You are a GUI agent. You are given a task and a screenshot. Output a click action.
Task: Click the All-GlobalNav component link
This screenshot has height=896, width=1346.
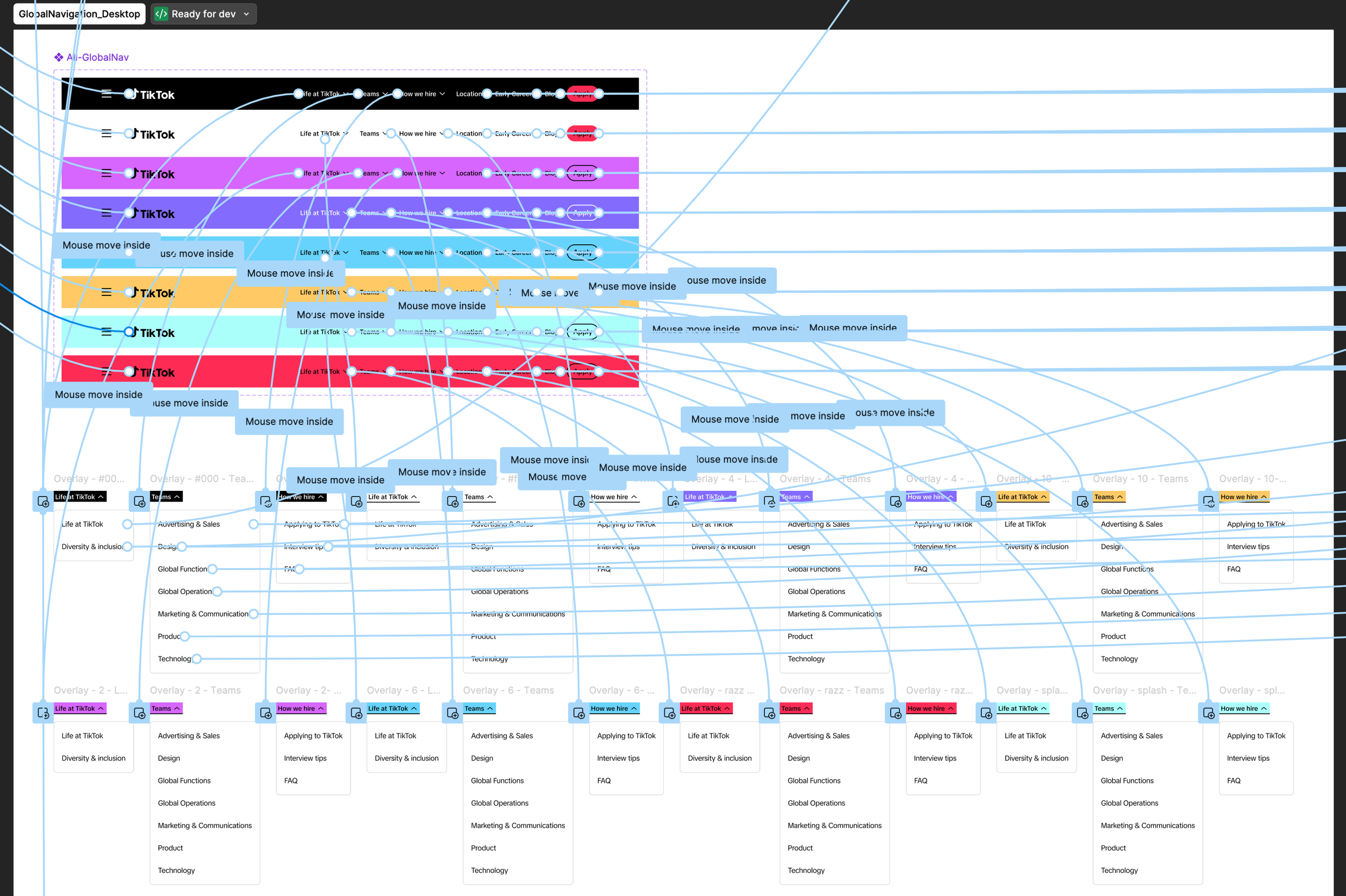coord(97,57)
